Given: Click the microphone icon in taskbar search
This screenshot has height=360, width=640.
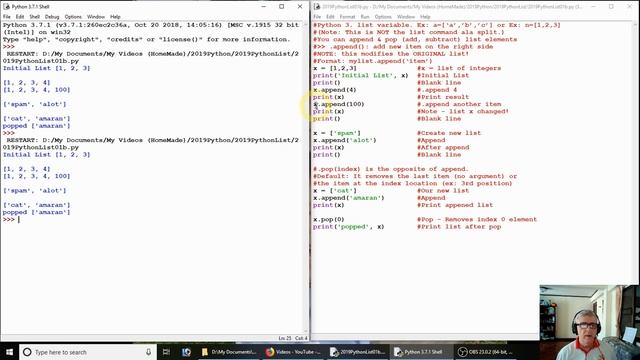Looking at the screenshot, I should (148, 352).
